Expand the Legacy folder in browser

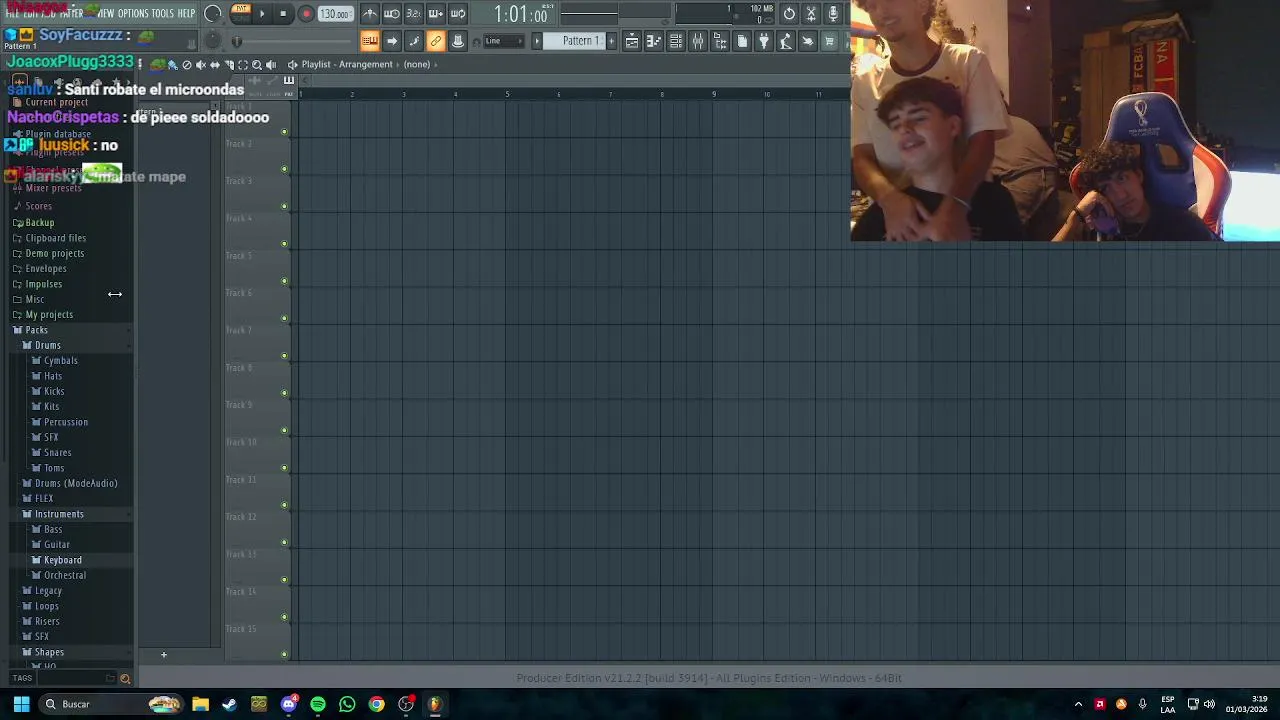point(48,591)
